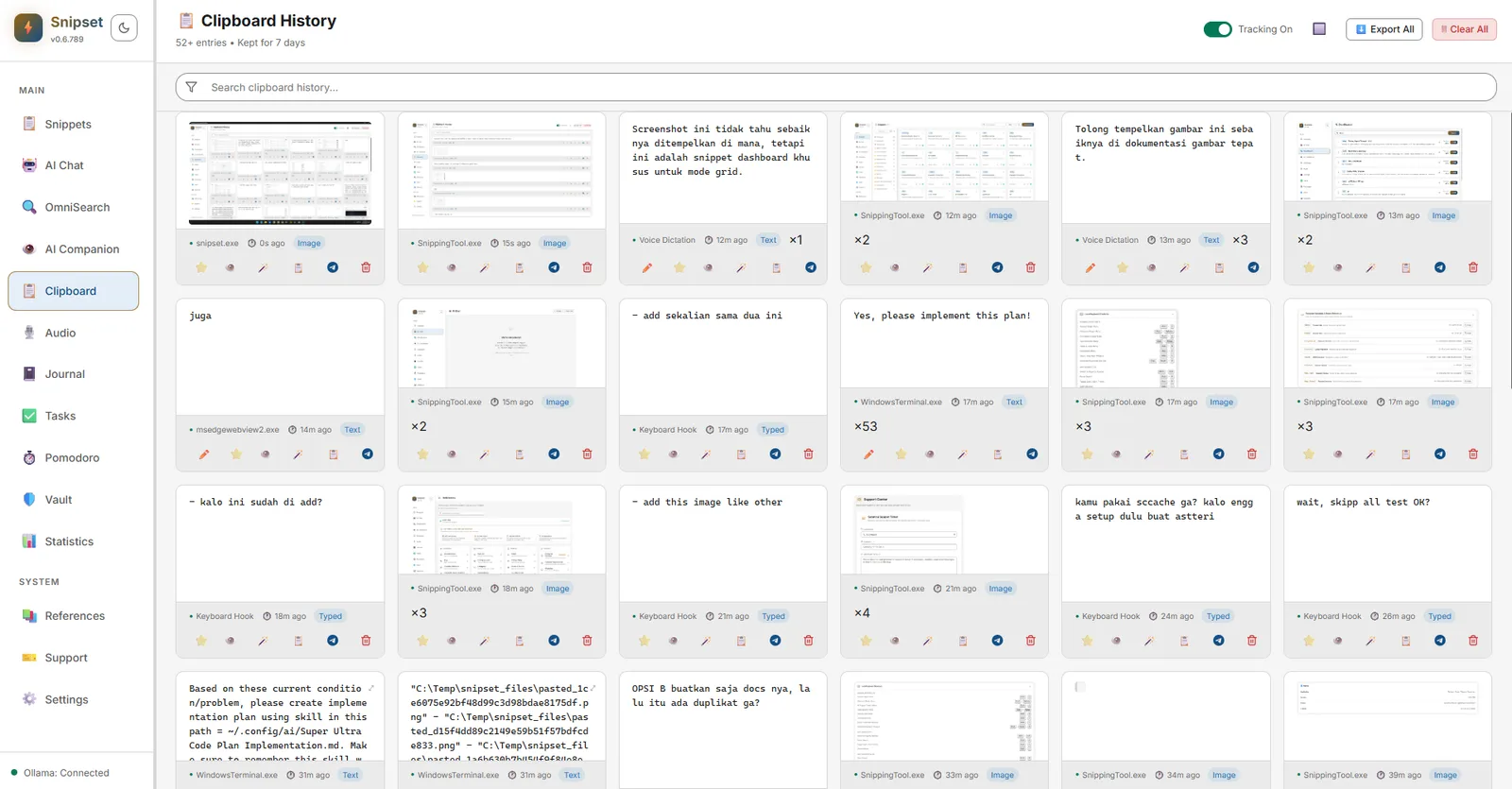
Task: Open OmniSearch from the sidebar
Action: coord(74,207)
